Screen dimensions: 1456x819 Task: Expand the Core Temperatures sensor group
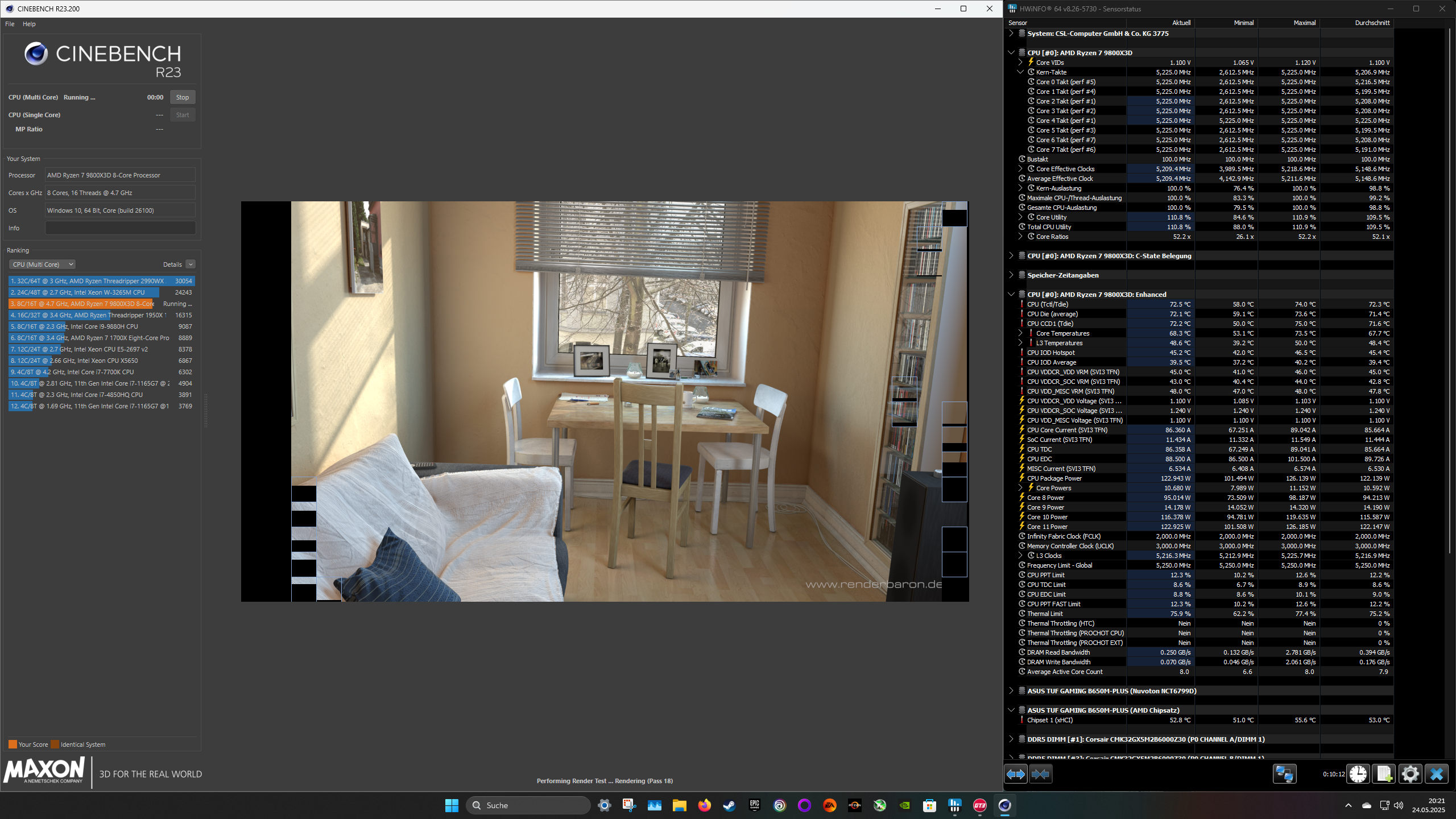click(1020, 333)
